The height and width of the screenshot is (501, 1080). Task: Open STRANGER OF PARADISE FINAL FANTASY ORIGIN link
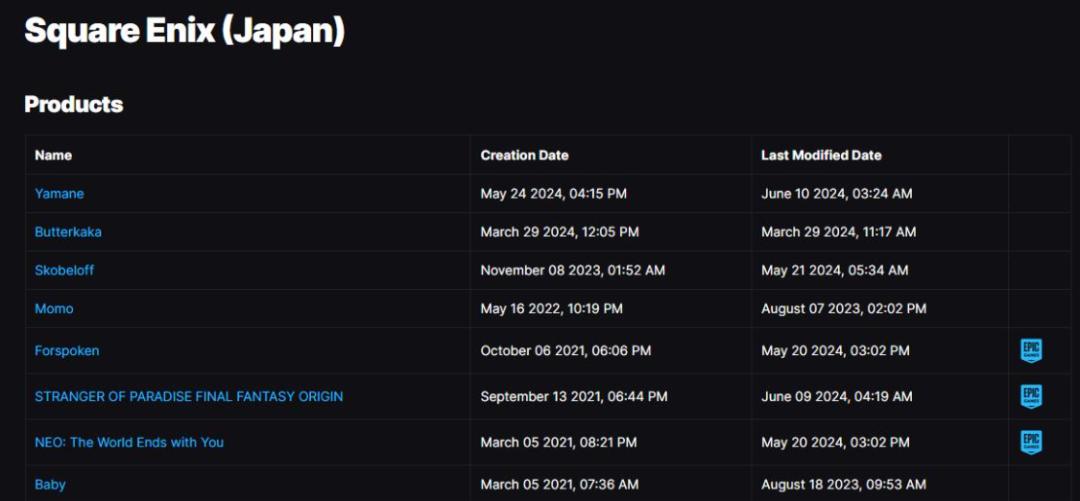(x=189, y=397)
